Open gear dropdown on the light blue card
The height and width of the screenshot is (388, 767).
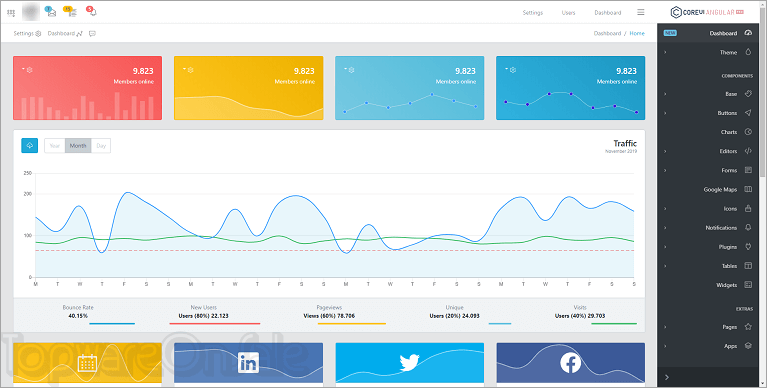(x=349, y=70)
